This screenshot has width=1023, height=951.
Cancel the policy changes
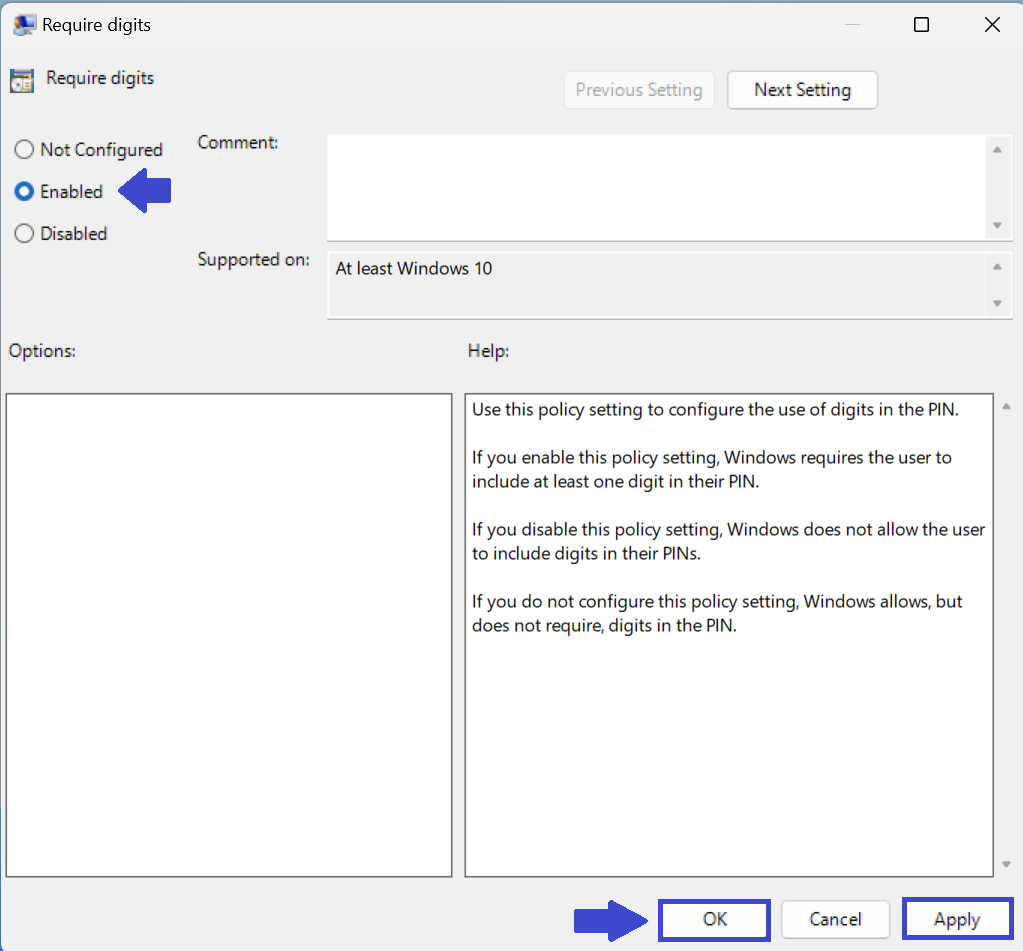click(835, 919)
